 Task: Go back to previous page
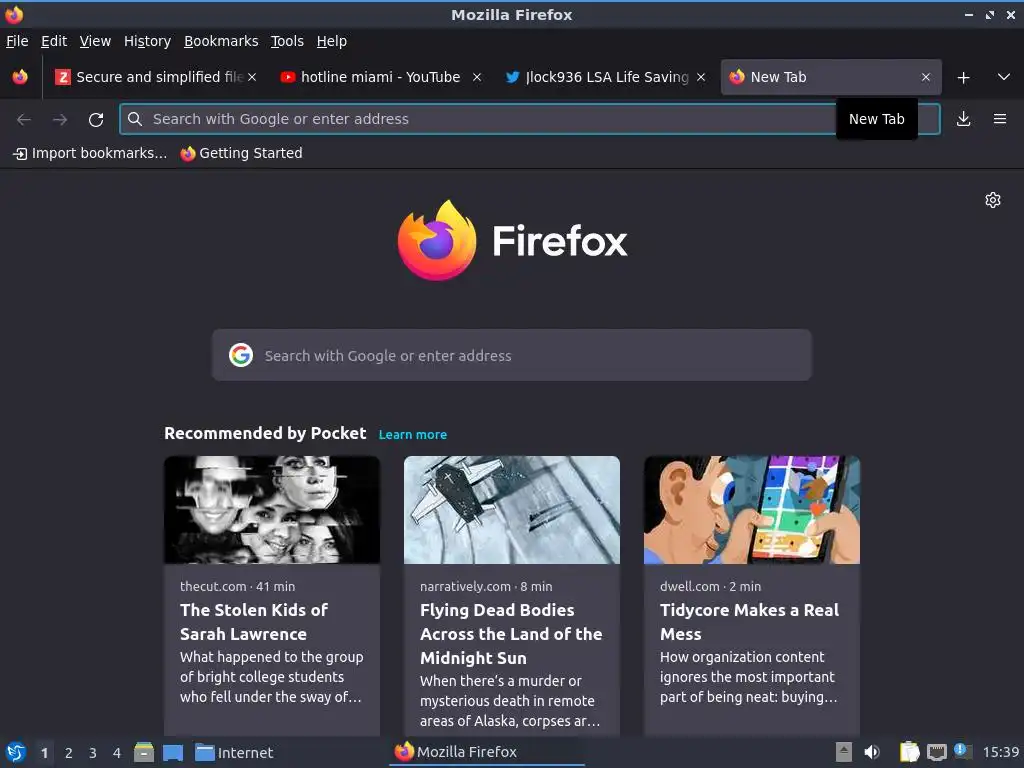[24, 120]
